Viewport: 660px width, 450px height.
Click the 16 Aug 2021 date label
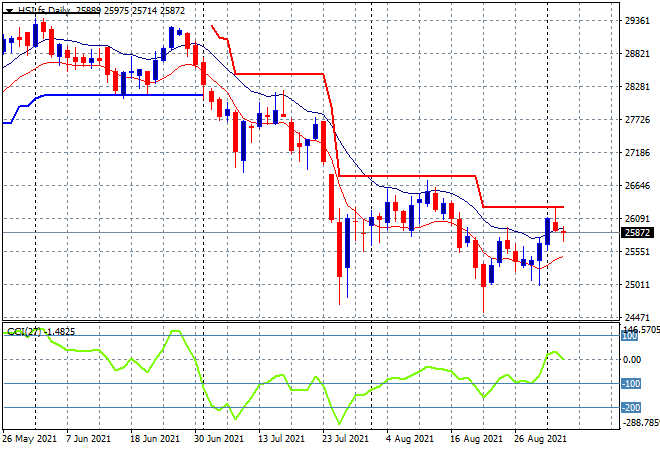click(x=476, y=439)
